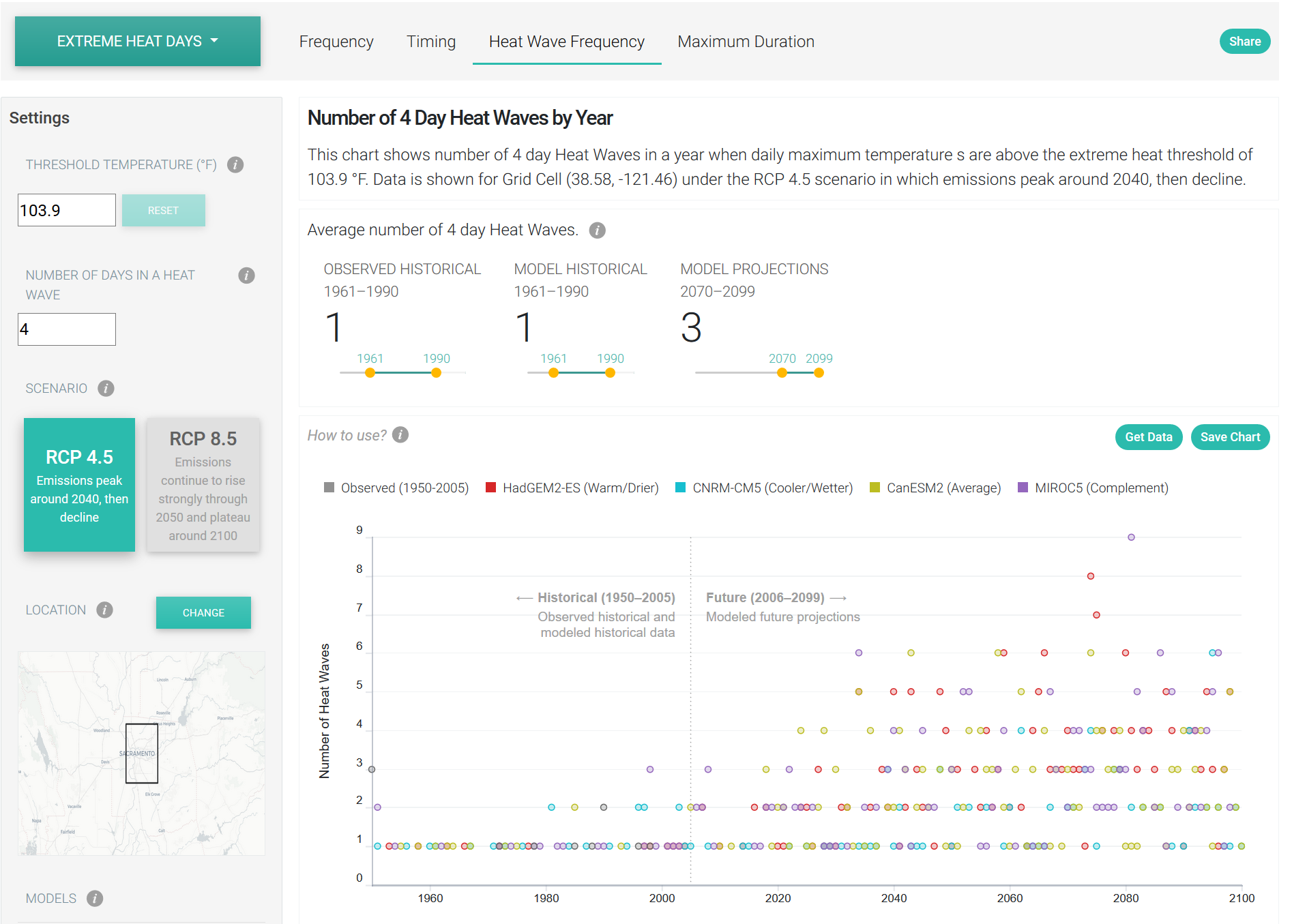Grab the Model Historical 1990 slider handle

(x=611, y=373)
